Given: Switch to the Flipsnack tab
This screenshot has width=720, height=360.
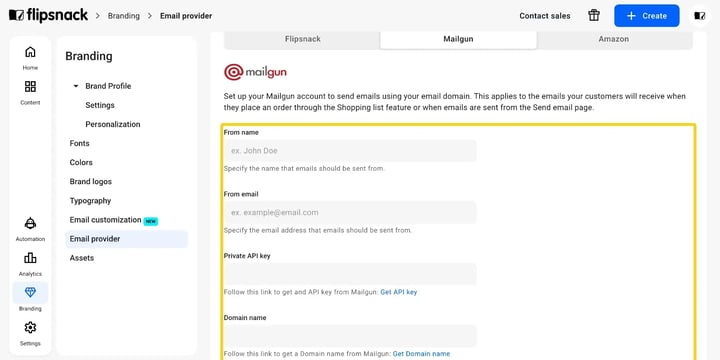Looking at the screenshot, I should (303, 39).
